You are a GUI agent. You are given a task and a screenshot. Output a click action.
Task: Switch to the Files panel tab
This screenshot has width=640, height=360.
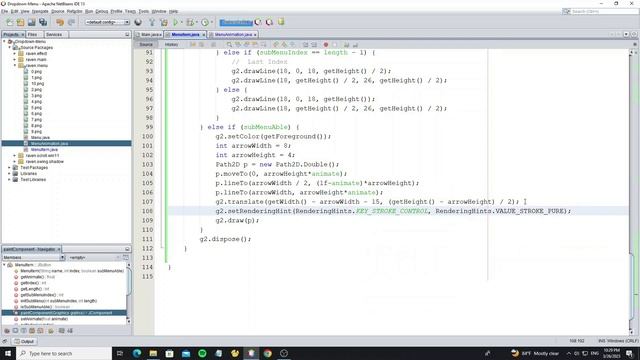32,35
